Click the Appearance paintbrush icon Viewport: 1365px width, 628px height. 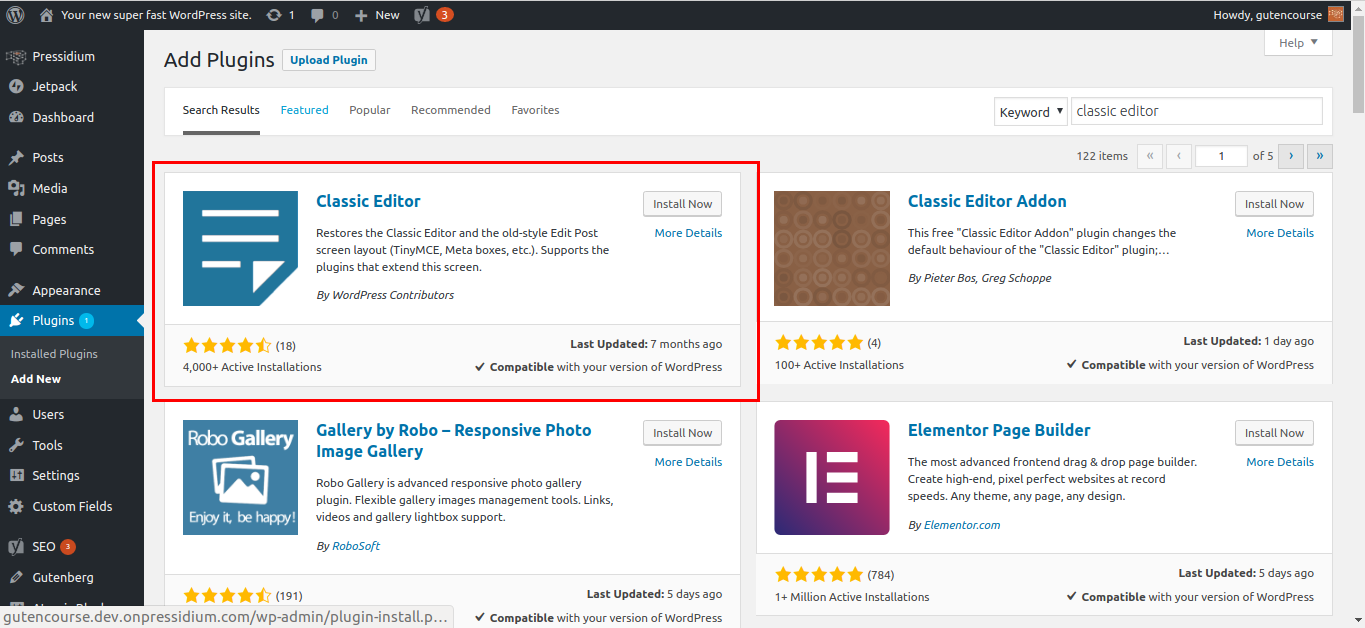coord(16,290)
